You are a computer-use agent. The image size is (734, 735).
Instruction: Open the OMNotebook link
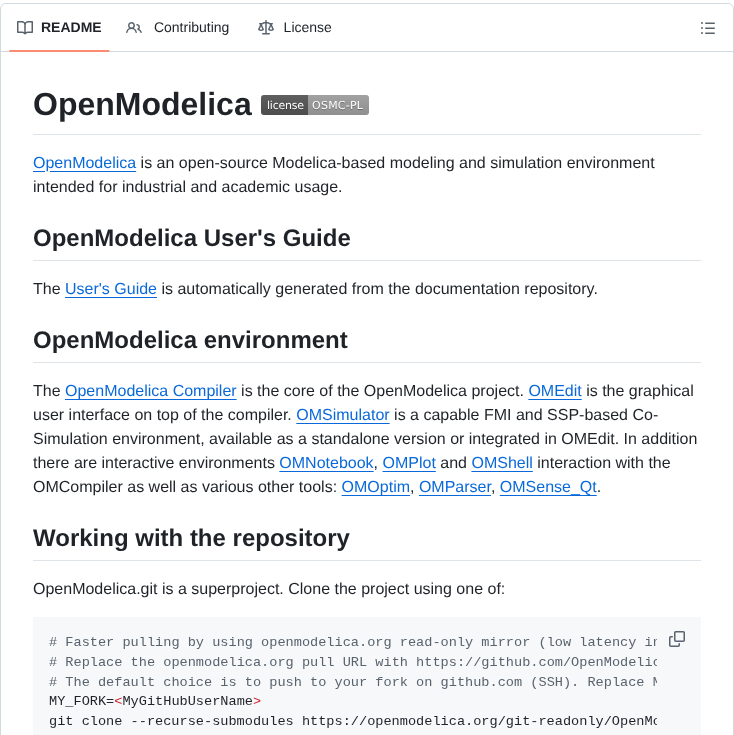326,463
